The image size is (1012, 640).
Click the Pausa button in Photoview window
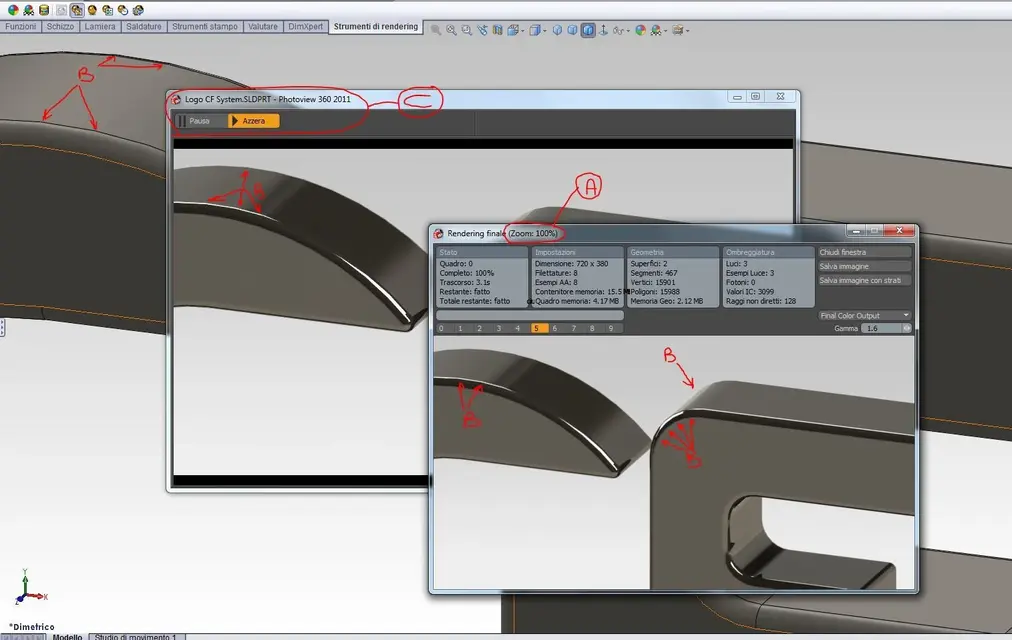200,121
